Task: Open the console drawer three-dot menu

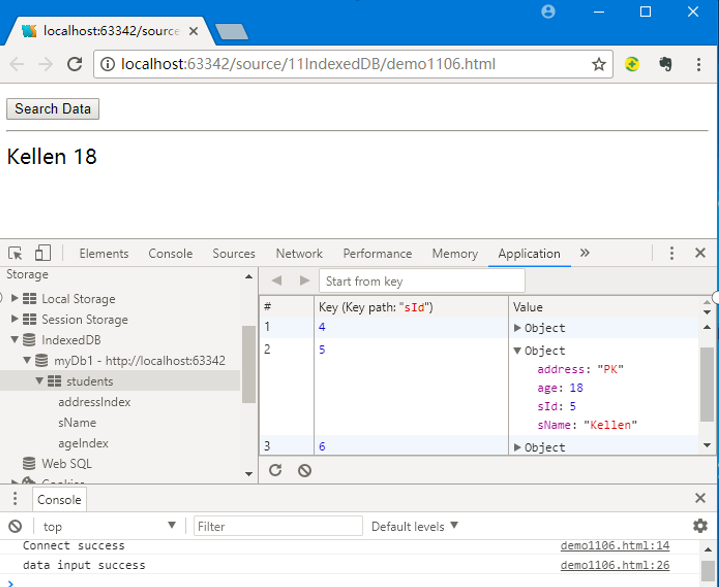Action: (15, 498)
